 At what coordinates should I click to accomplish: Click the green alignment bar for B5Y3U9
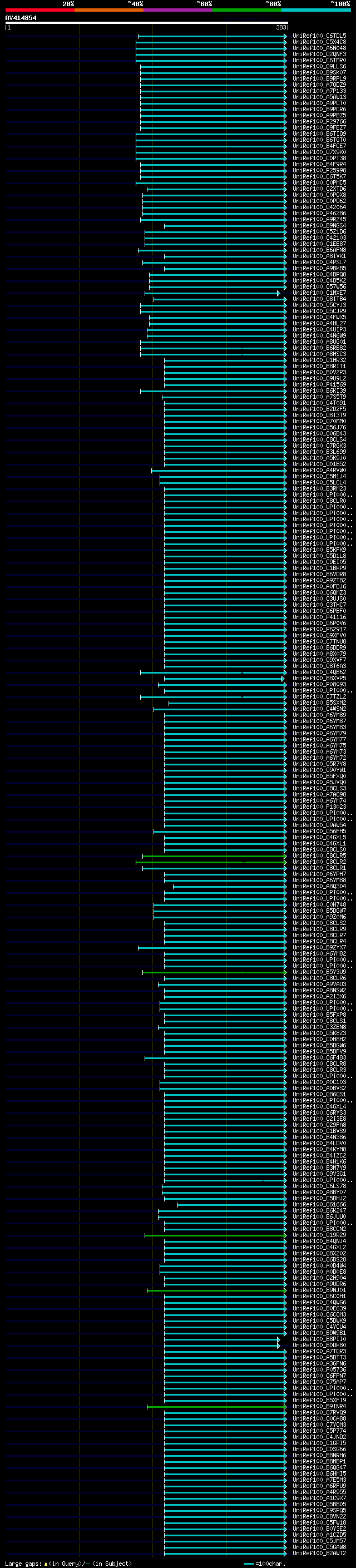(x=214, y=972)
